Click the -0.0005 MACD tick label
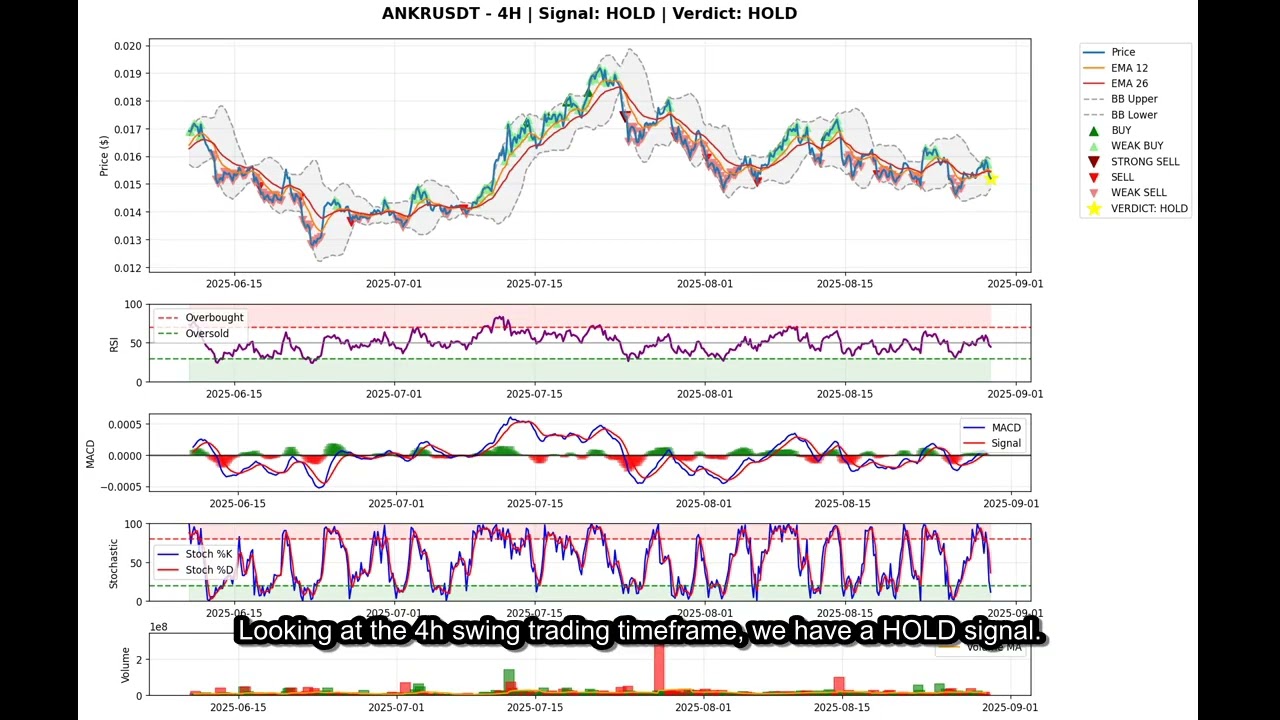1280x720 pixels. click(x=120, y=487)
